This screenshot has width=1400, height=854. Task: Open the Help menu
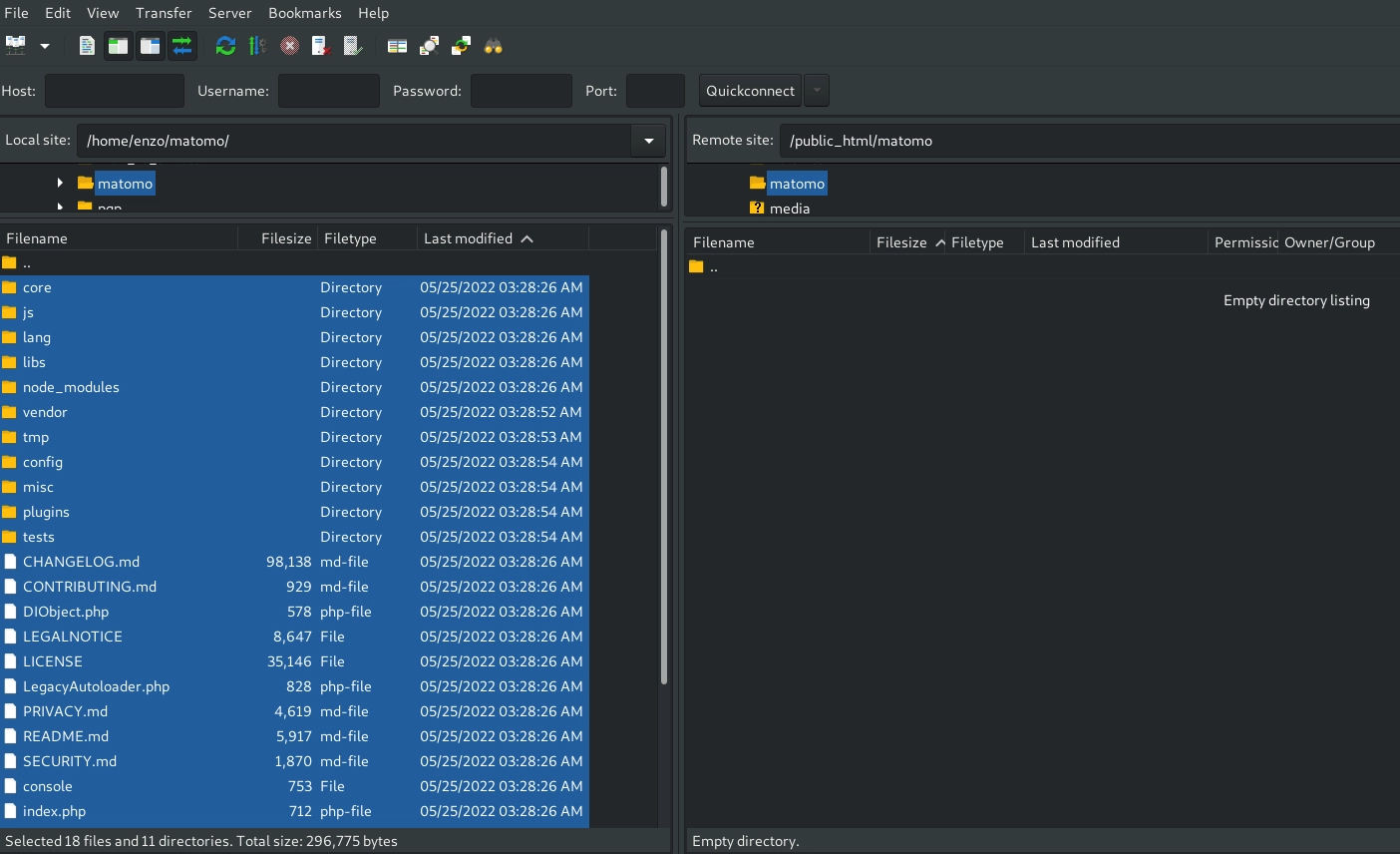click(374, 13)
